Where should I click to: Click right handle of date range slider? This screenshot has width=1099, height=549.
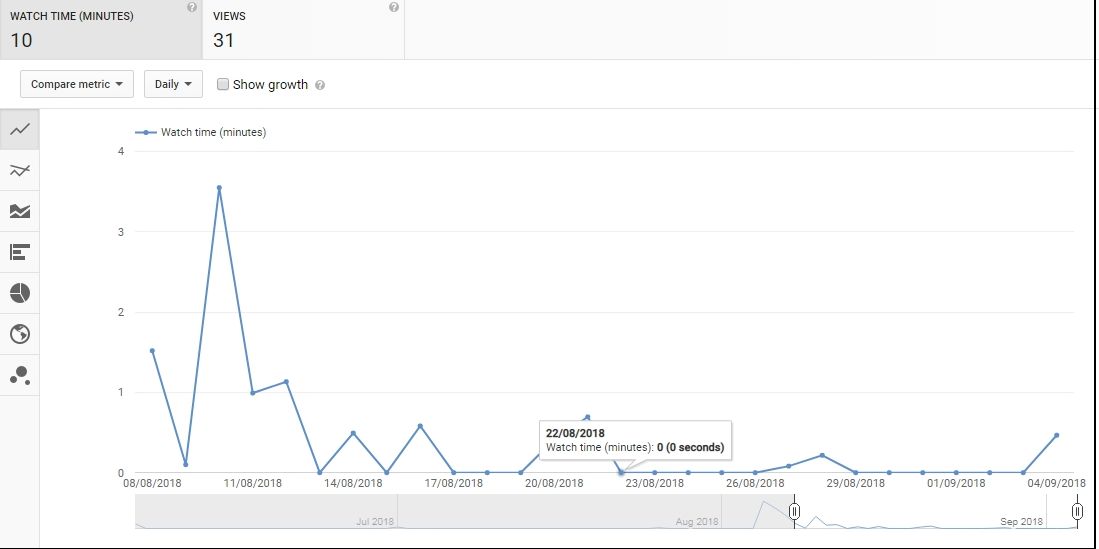[x=1078, y=512]
